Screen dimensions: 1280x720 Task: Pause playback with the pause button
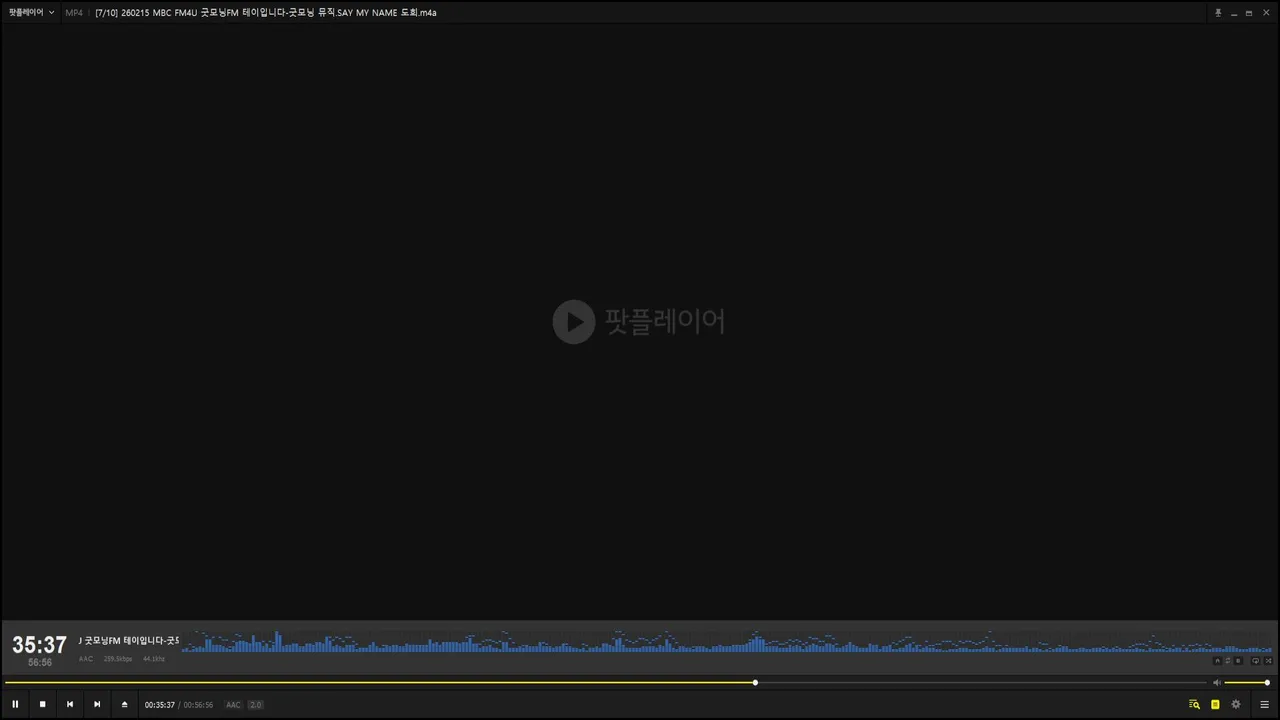tap(15, 704)
